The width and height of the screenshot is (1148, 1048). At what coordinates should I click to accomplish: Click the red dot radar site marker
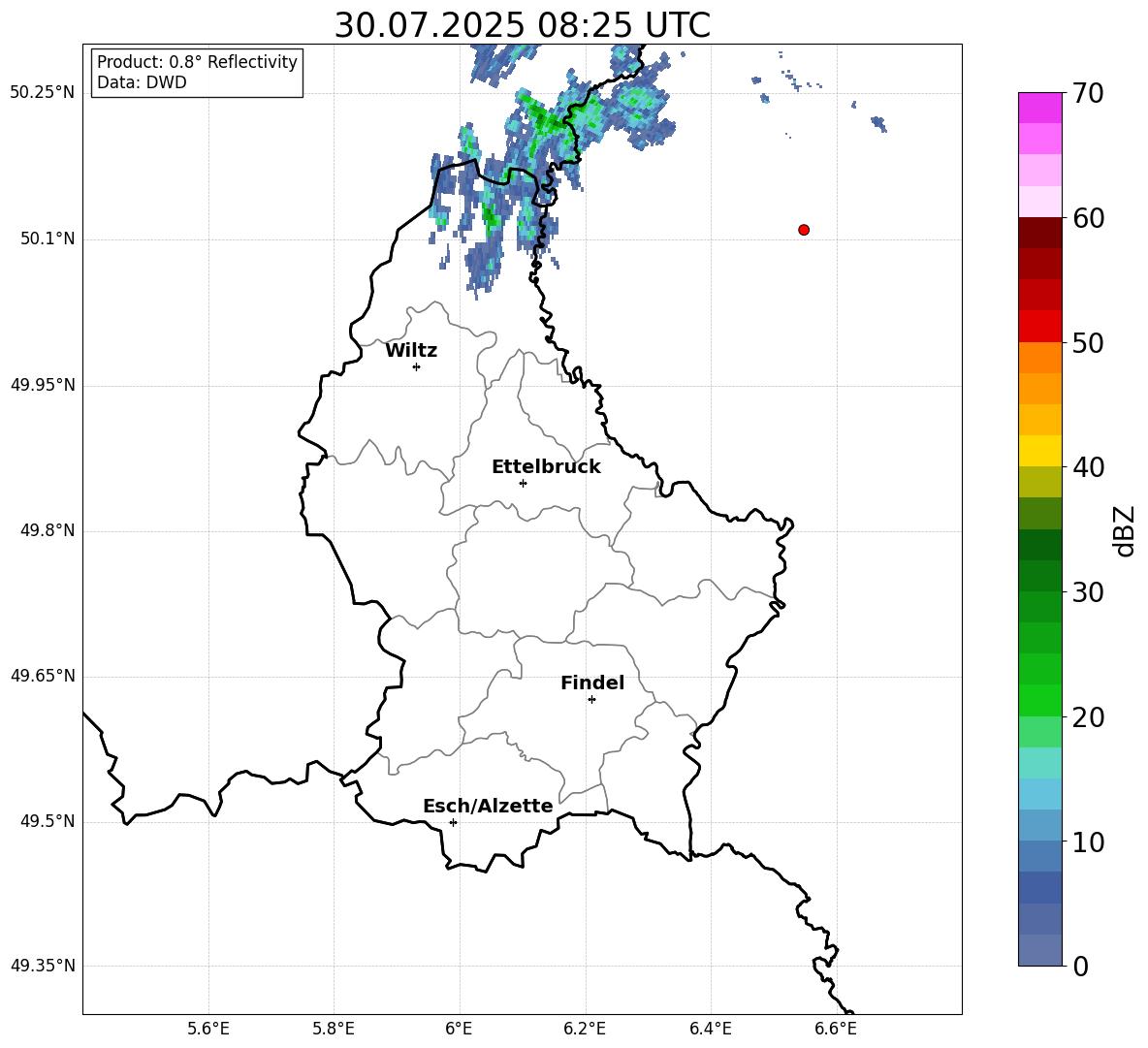click(804, 230)
